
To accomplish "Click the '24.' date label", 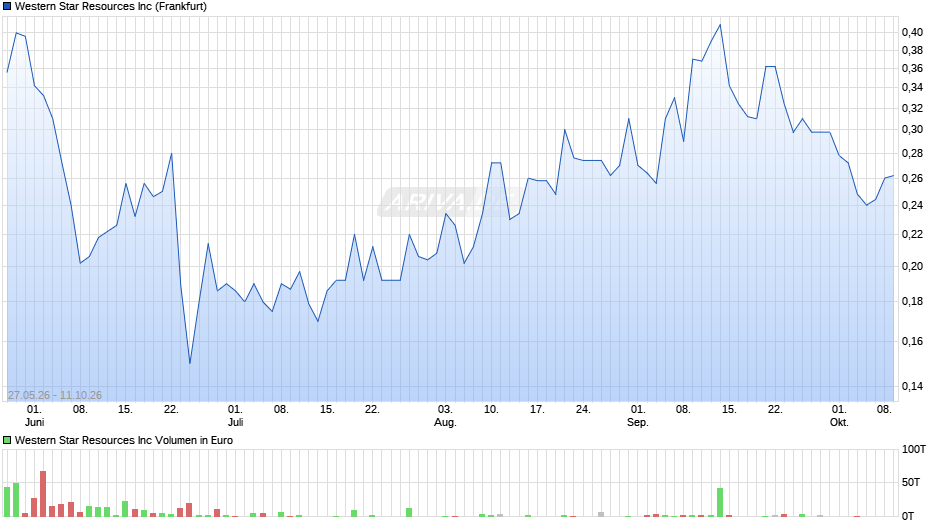I will (x=583, y=409).
